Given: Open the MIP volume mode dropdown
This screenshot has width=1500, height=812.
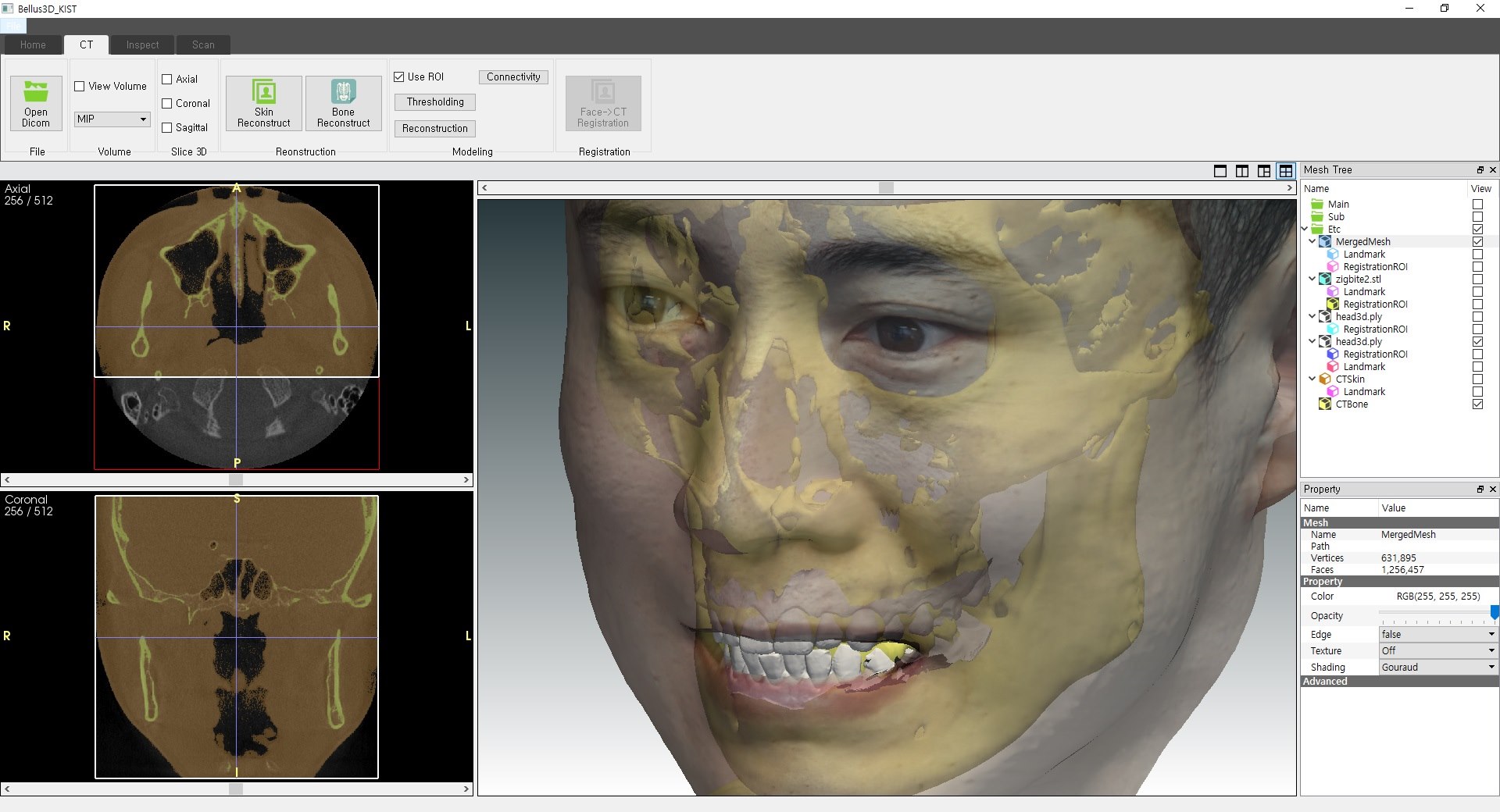Looking at the screenshot, I should pos(112,119).
